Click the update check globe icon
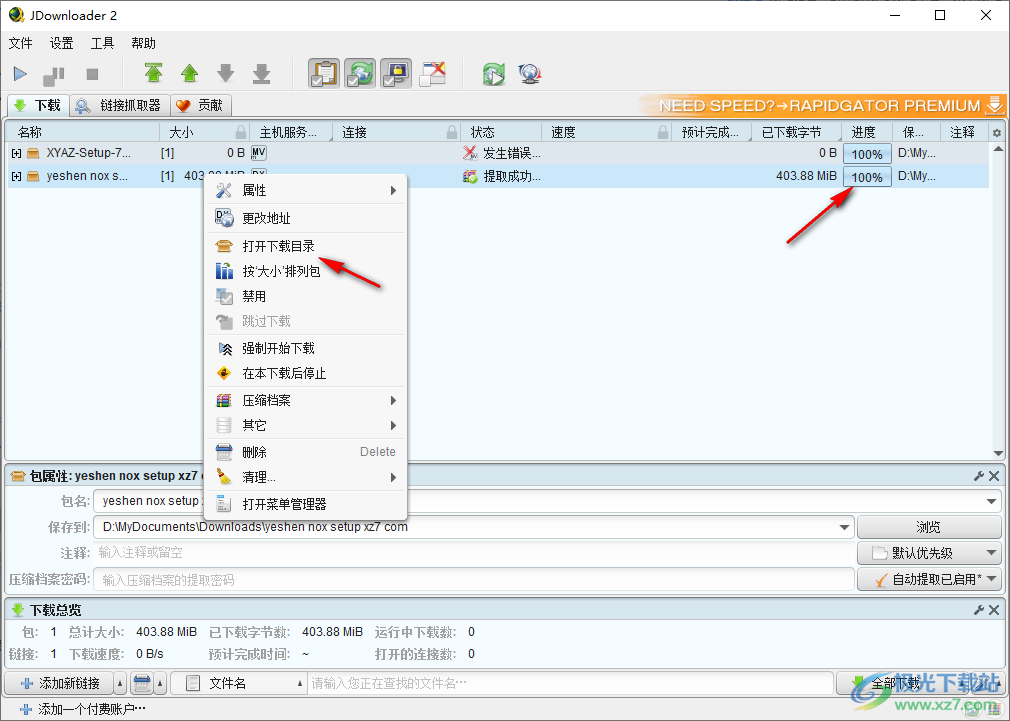The height and width of the screenshot is (721, 1010). pyautogui.click(x=529, y=73)
